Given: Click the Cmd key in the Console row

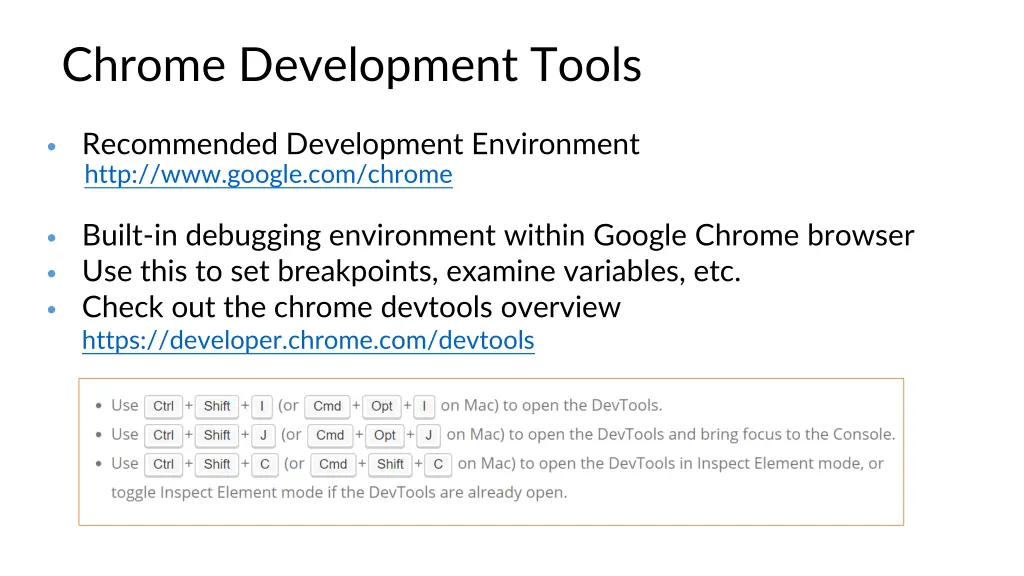Looking at the screenshot, I should 330,435.
